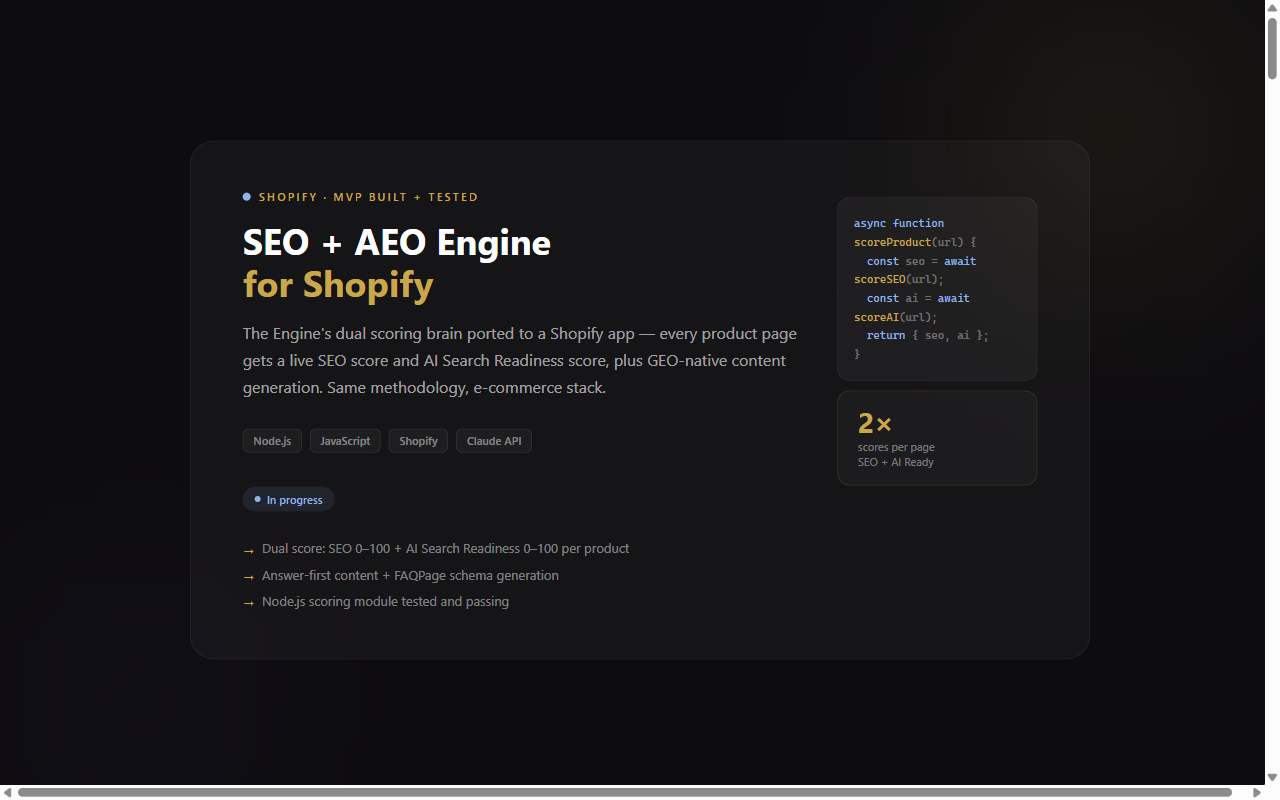This screenshot has width=1280, height=800.
Task: Click 'SEO + AI Ready' caption
Action: click(896, 462)
